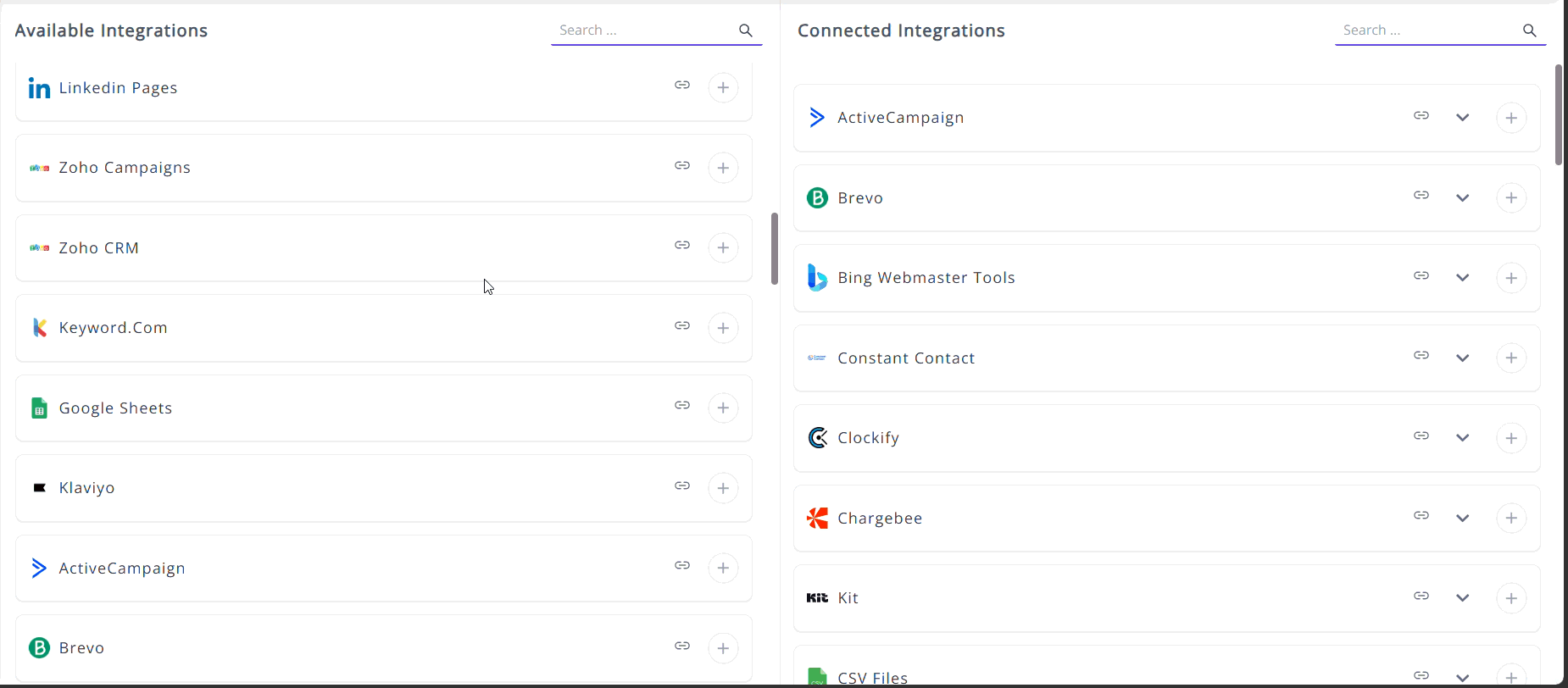Add Google Sheets using plus icon

click(723, 408)
